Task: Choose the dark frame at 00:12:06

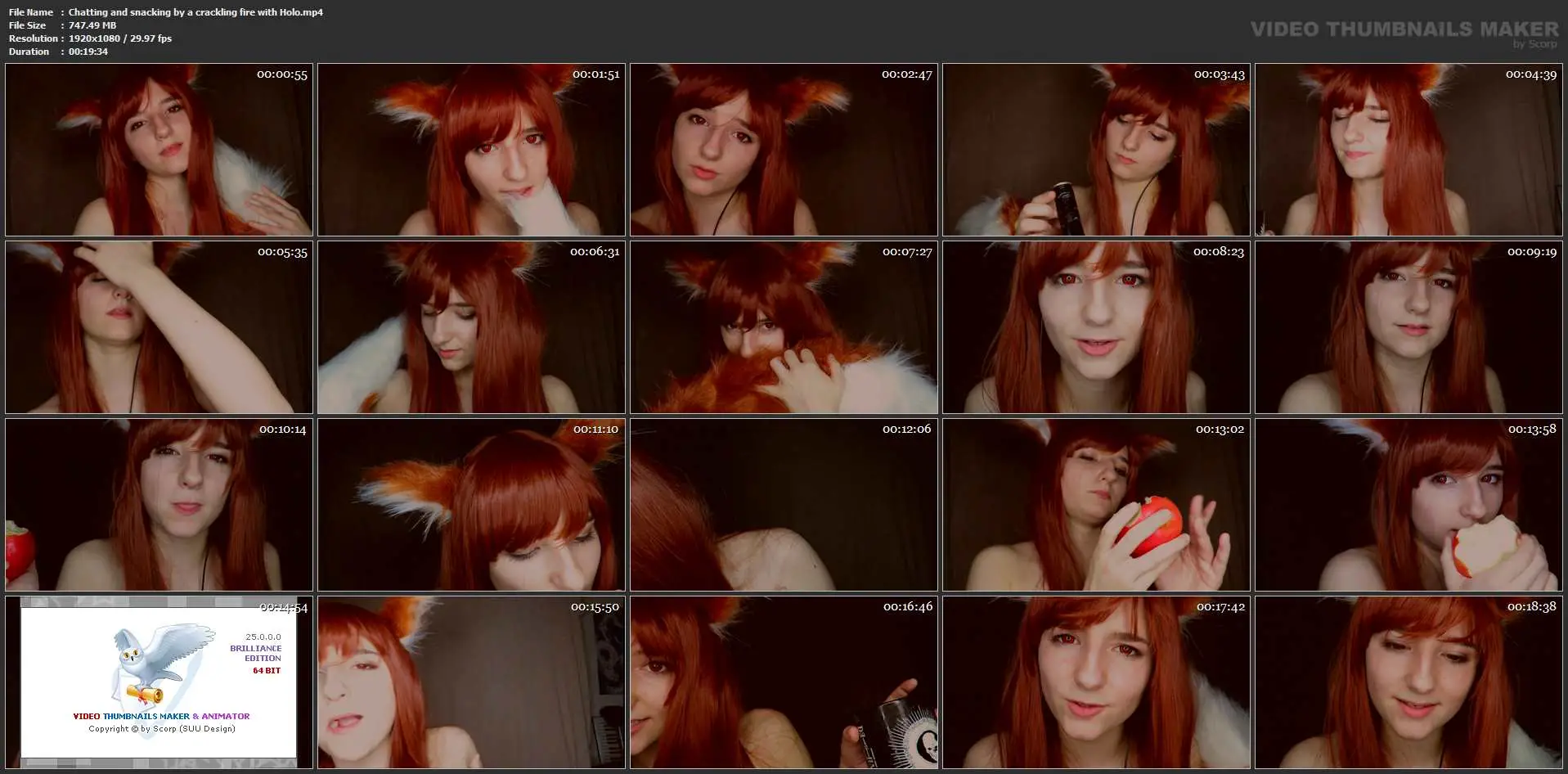Action: coord(784,505)
